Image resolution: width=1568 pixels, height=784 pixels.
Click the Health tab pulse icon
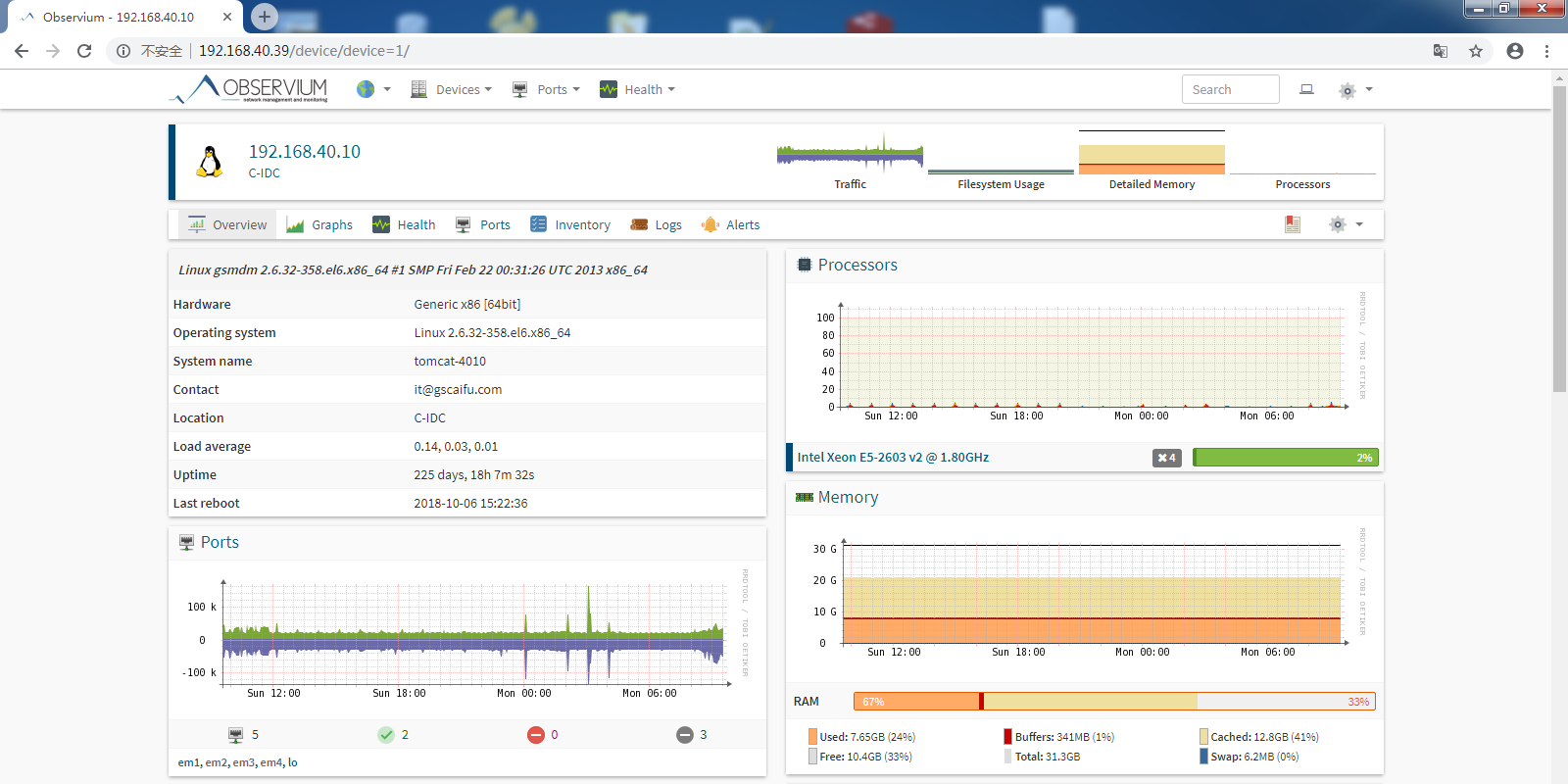coord(381,224)
